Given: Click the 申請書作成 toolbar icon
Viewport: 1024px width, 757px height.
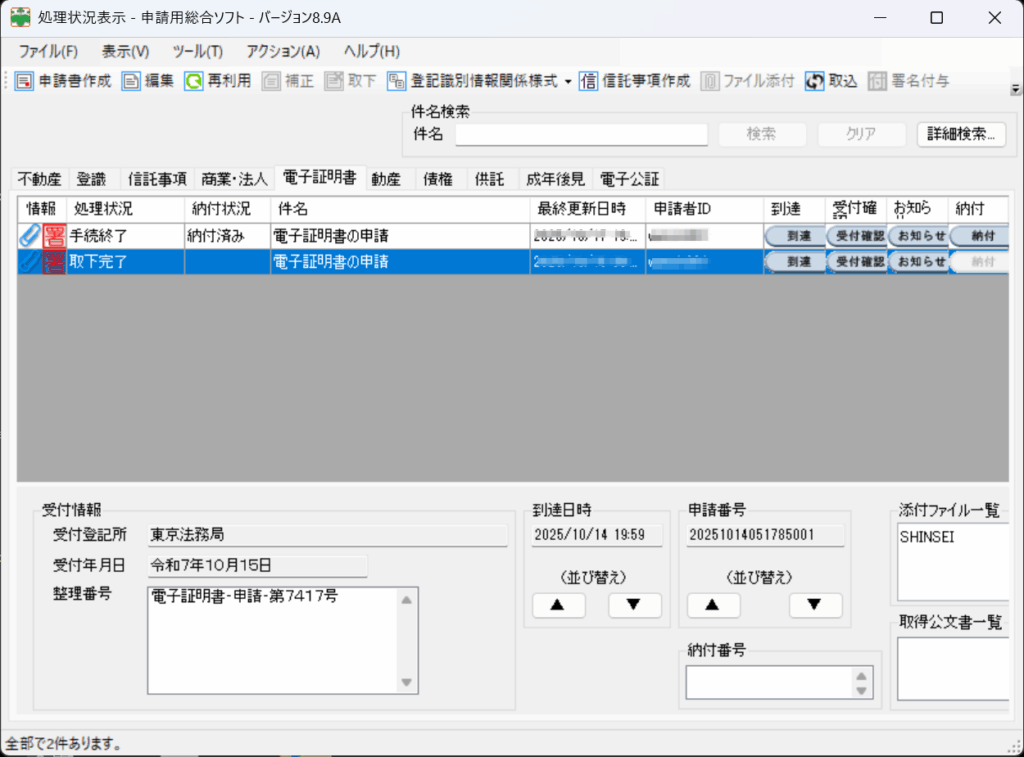Looking at the screenshot, I should [25, 81].
